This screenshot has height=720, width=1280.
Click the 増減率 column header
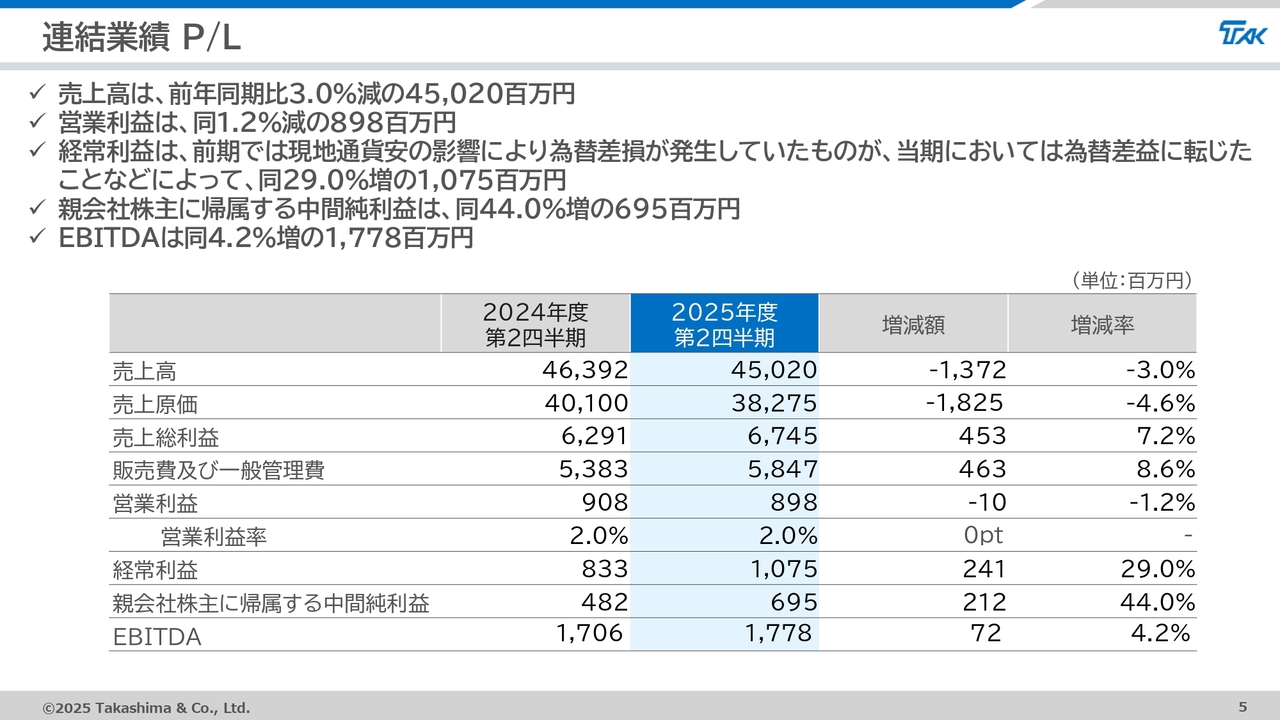coord(1102,324)
